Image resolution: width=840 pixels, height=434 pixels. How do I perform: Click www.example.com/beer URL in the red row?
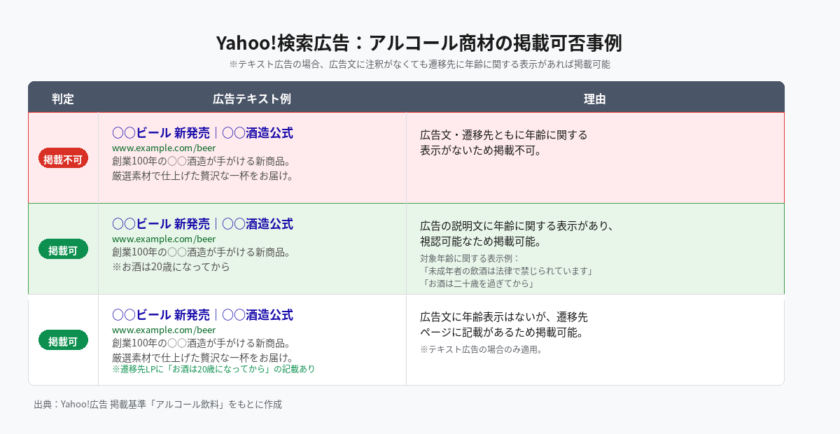click(x=163, y=148)
